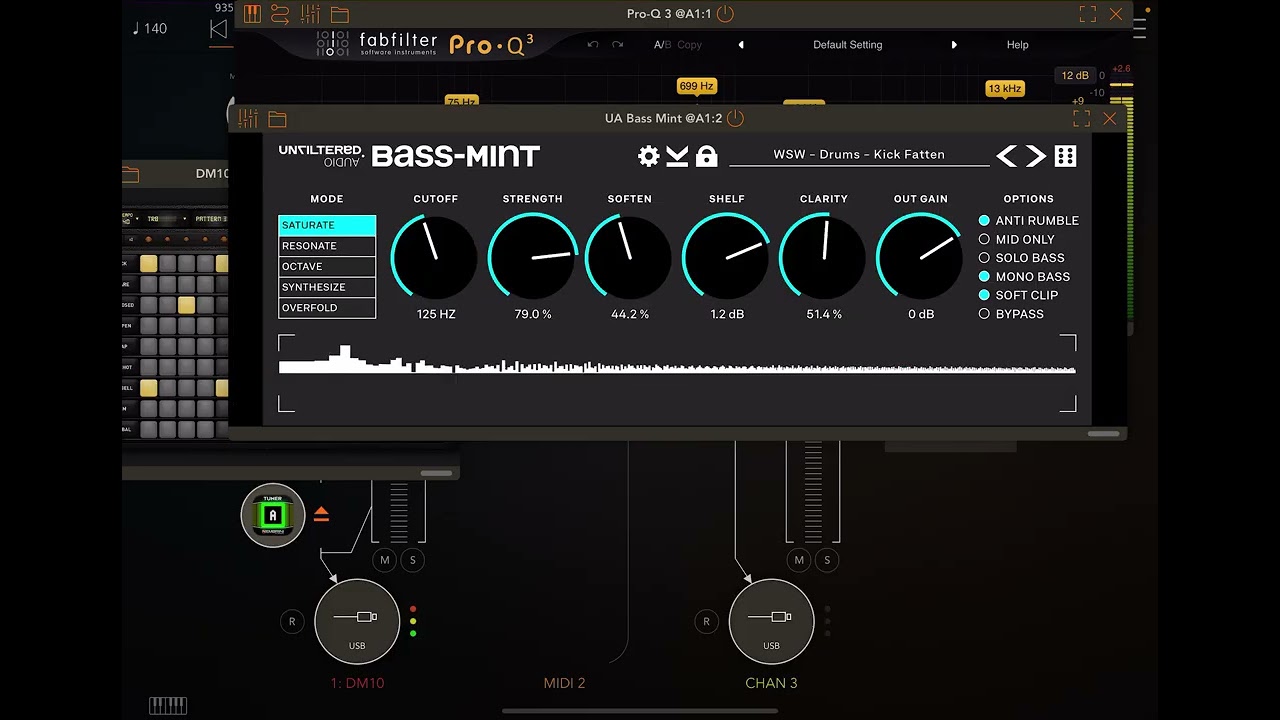Viewport: 1280px width, 720px height.
Task: Open Pro-Q 3 Help menu
Action: [1017, 45]
